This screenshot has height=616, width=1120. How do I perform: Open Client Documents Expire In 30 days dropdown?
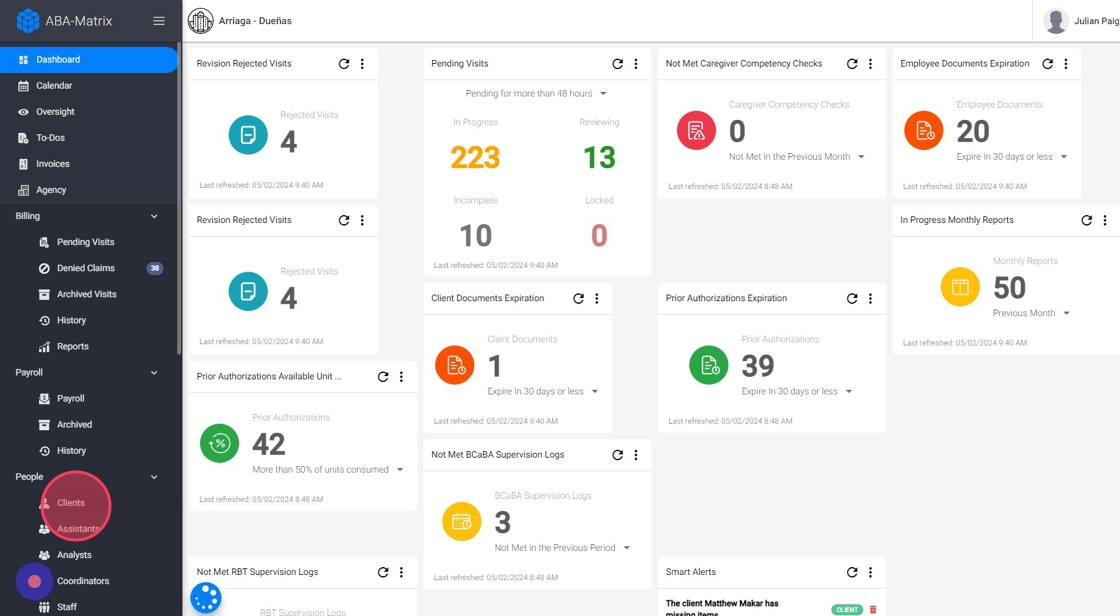543,392
